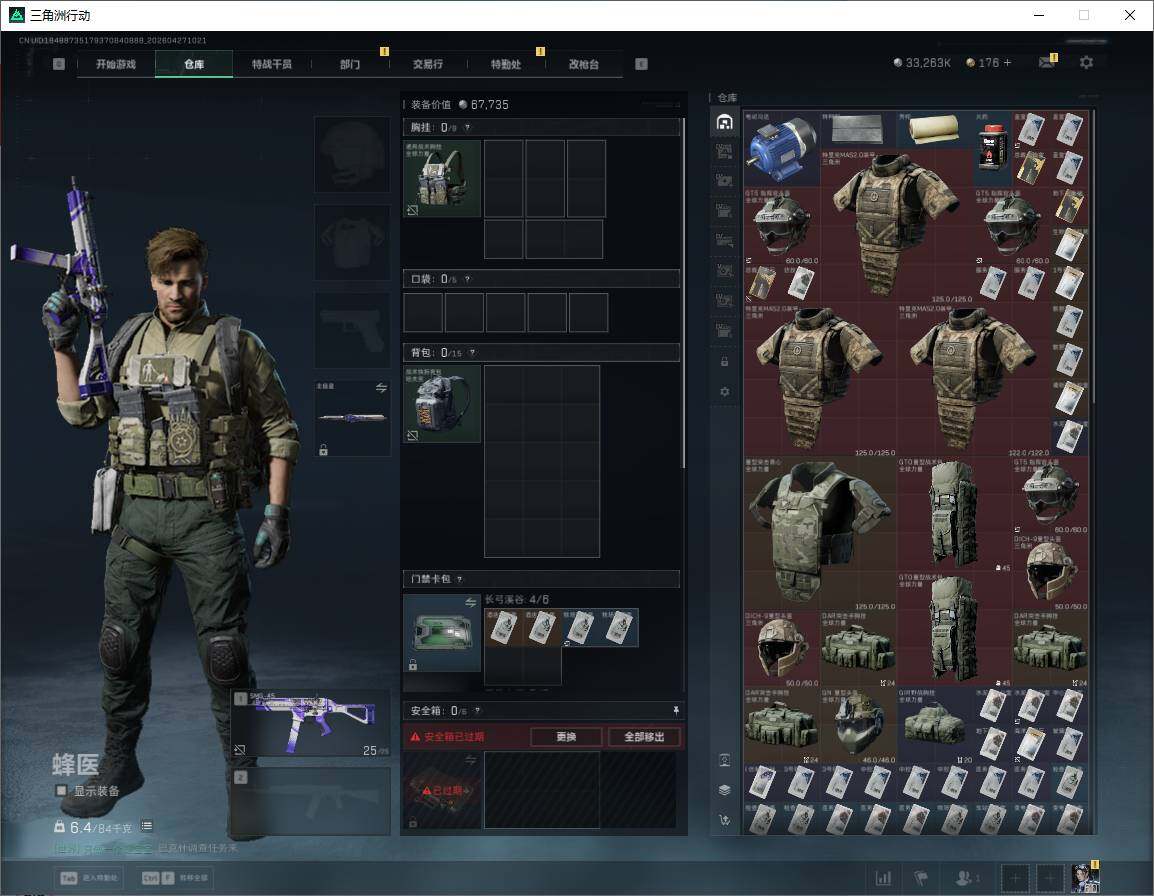Open the 特战干员 tab
Screen dimensions: 1154x896
(272, 64)
